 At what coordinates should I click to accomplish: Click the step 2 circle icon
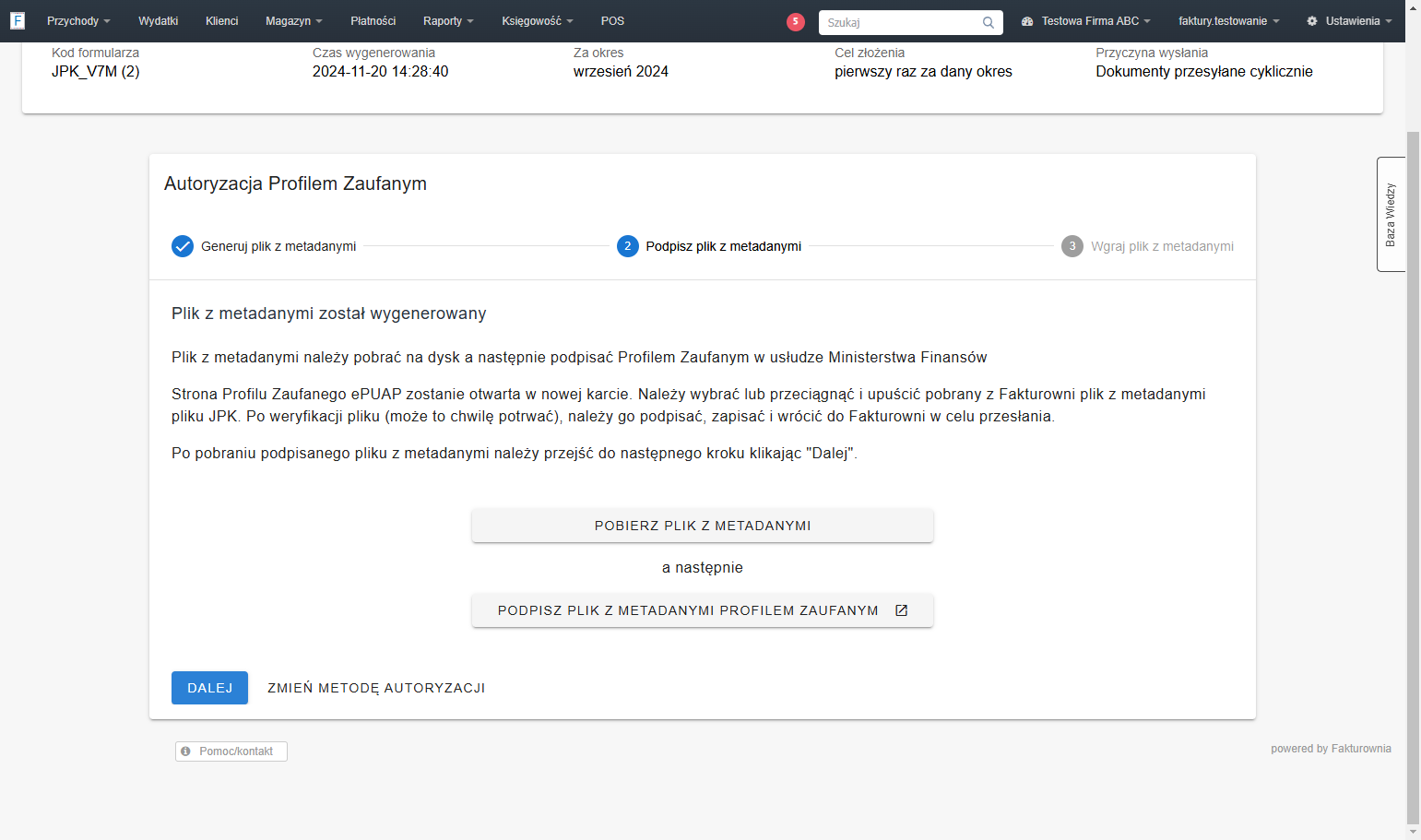(x=628, y=246)
